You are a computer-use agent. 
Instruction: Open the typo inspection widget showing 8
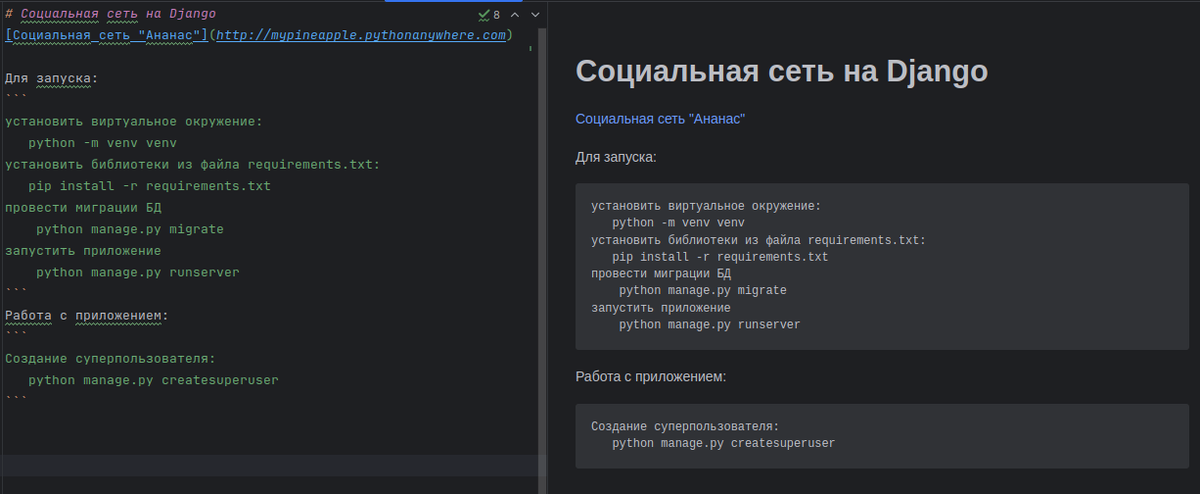click(489, 15)
